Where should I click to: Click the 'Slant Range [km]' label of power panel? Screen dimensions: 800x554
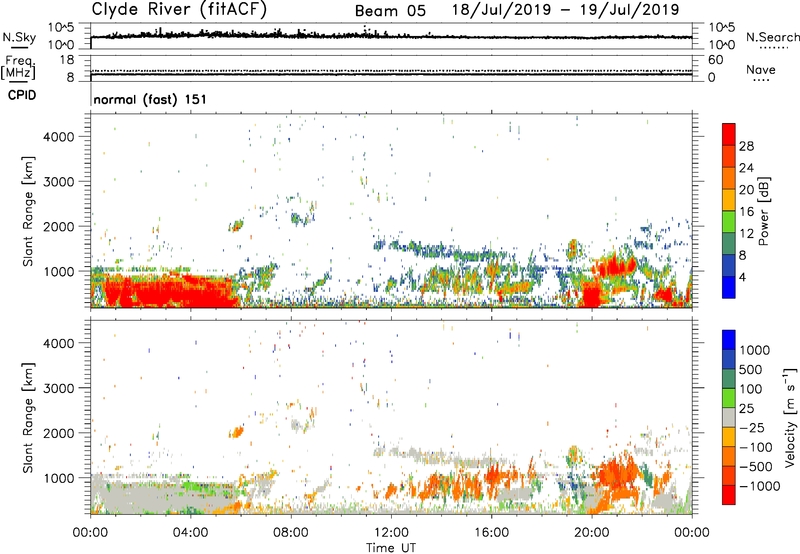[28, 211]
